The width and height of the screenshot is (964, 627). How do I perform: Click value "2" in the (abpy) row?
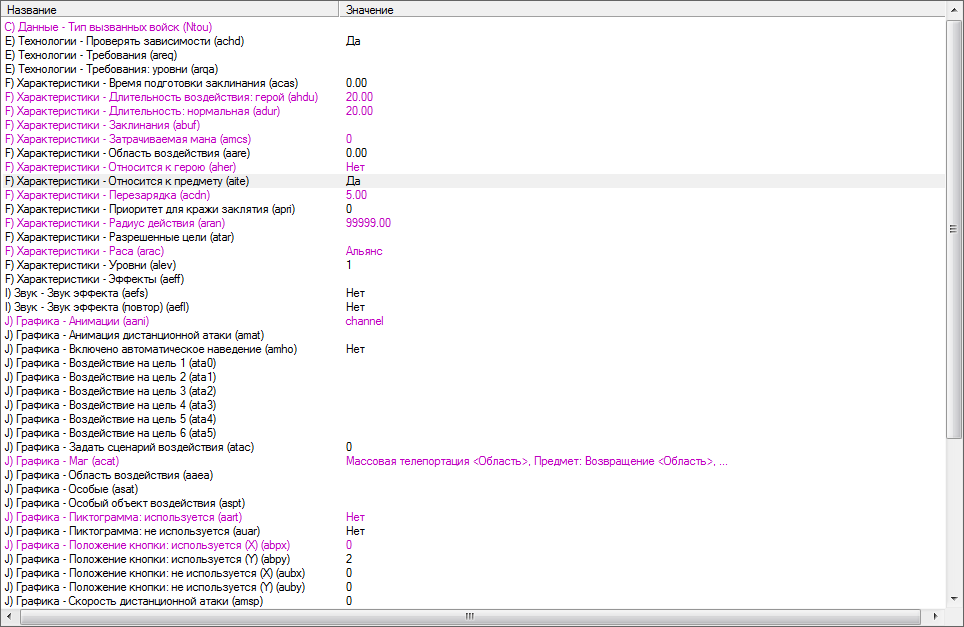click(349, 559)
